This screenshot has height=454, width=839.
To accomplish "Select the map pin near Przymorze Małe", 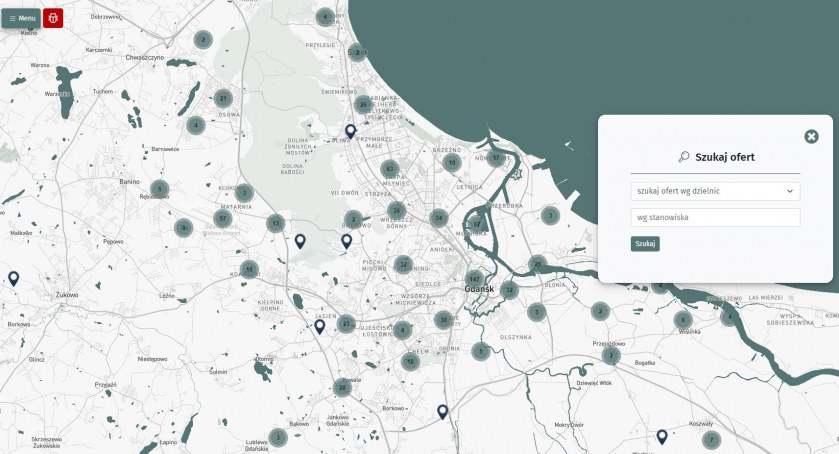I will pyautogui.click(x=350, y=131).
